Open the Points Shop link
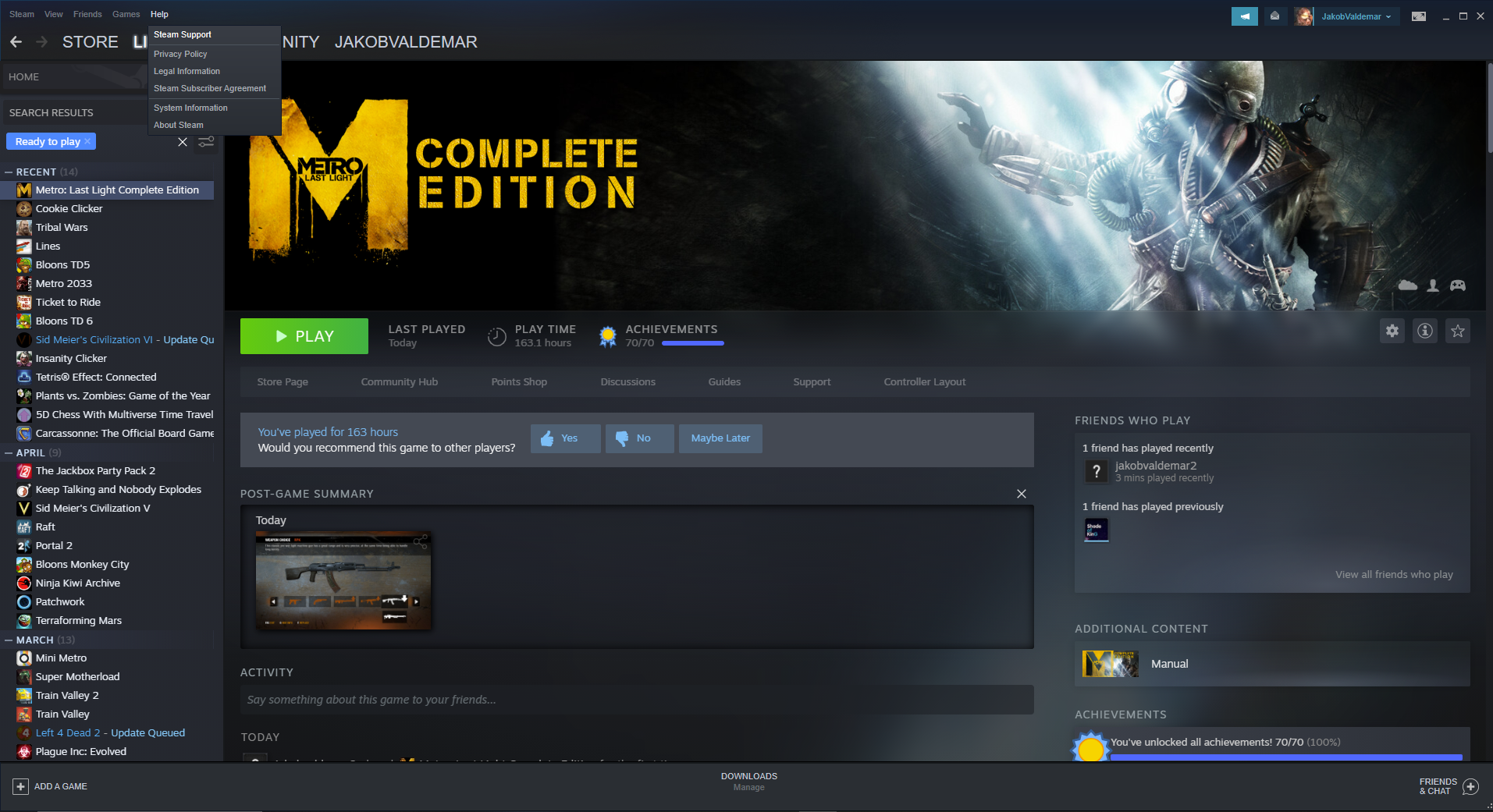Screen dimensions: 1493x812 pos(519,382)
